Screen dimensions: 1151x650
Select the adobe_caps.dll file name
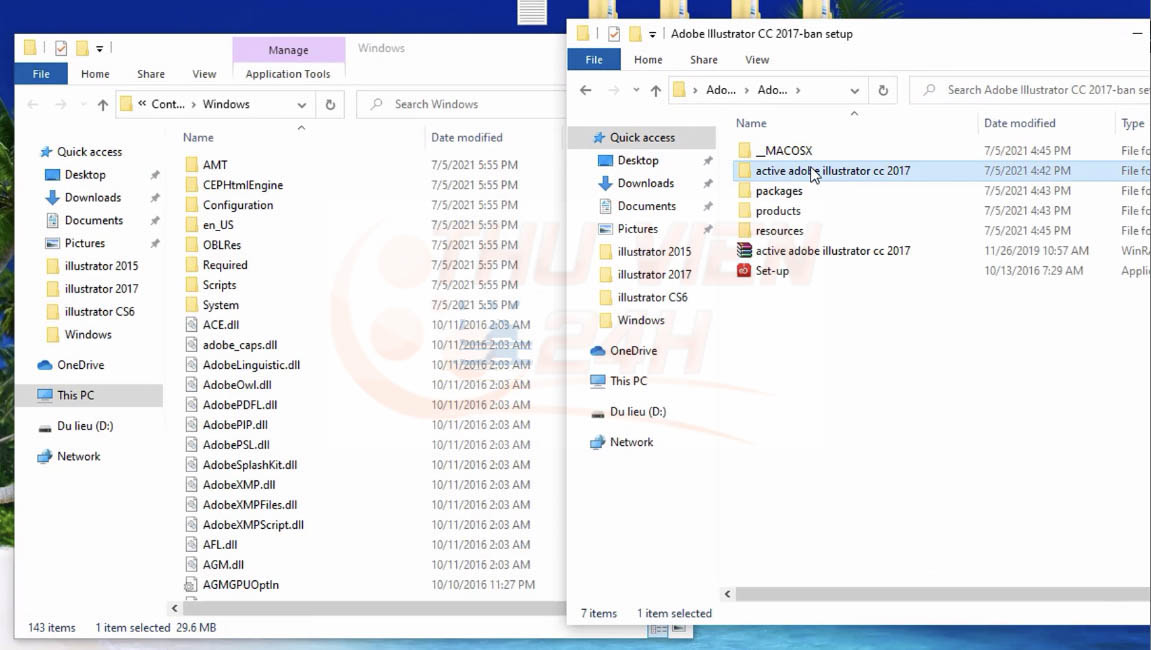click(240, 345)
